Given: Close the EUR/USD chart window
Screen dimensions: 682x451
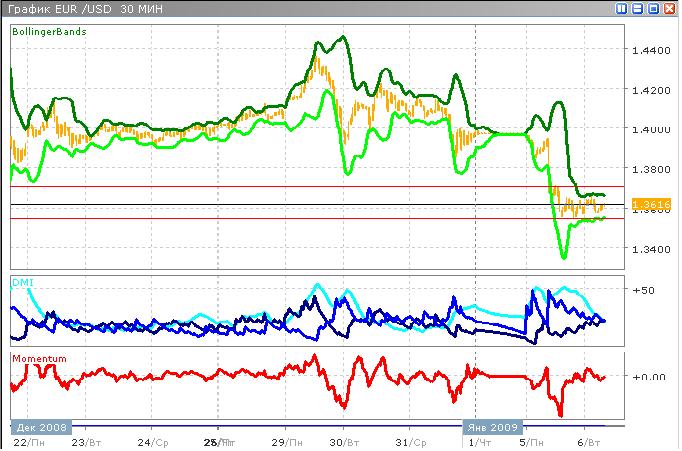Looking at the screenshot, I should coord(669,8).
